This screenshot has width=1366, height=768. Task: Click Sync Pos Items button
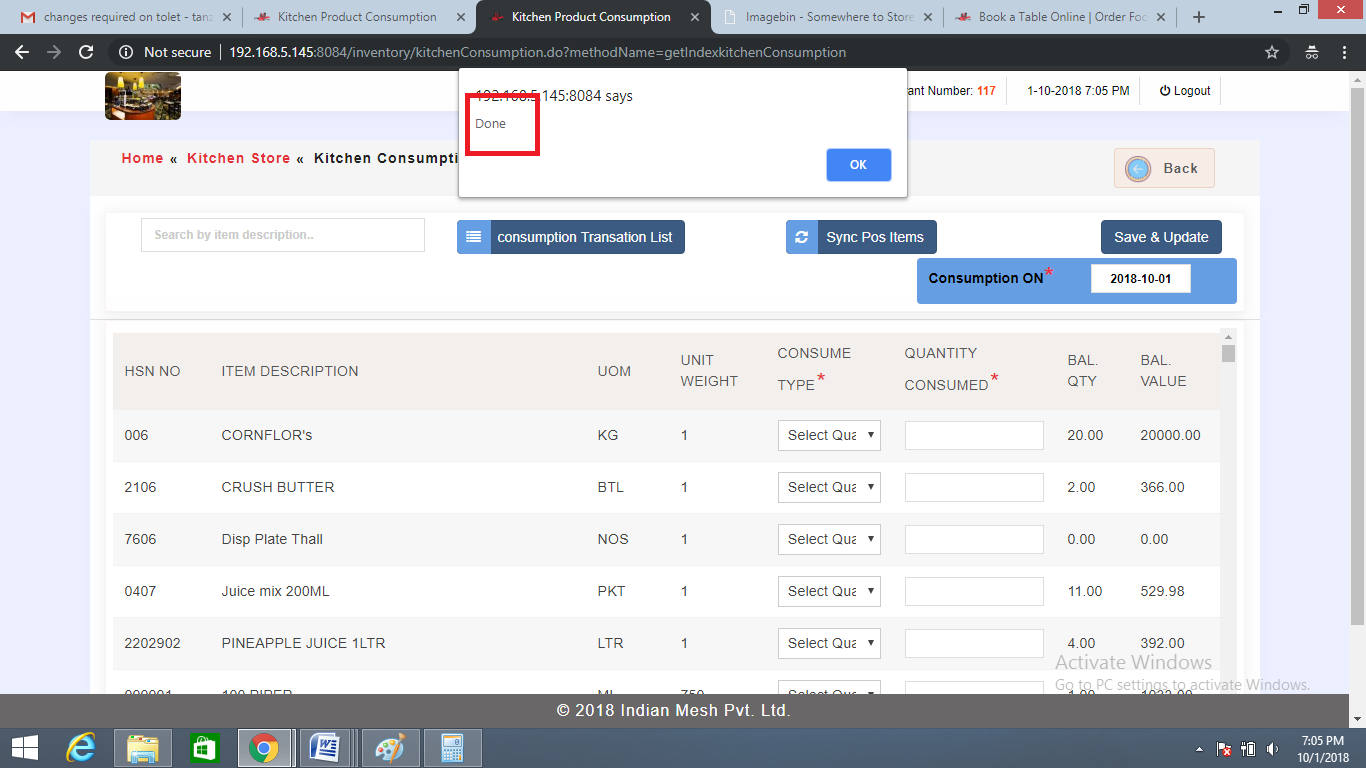[x=861, y=237]
